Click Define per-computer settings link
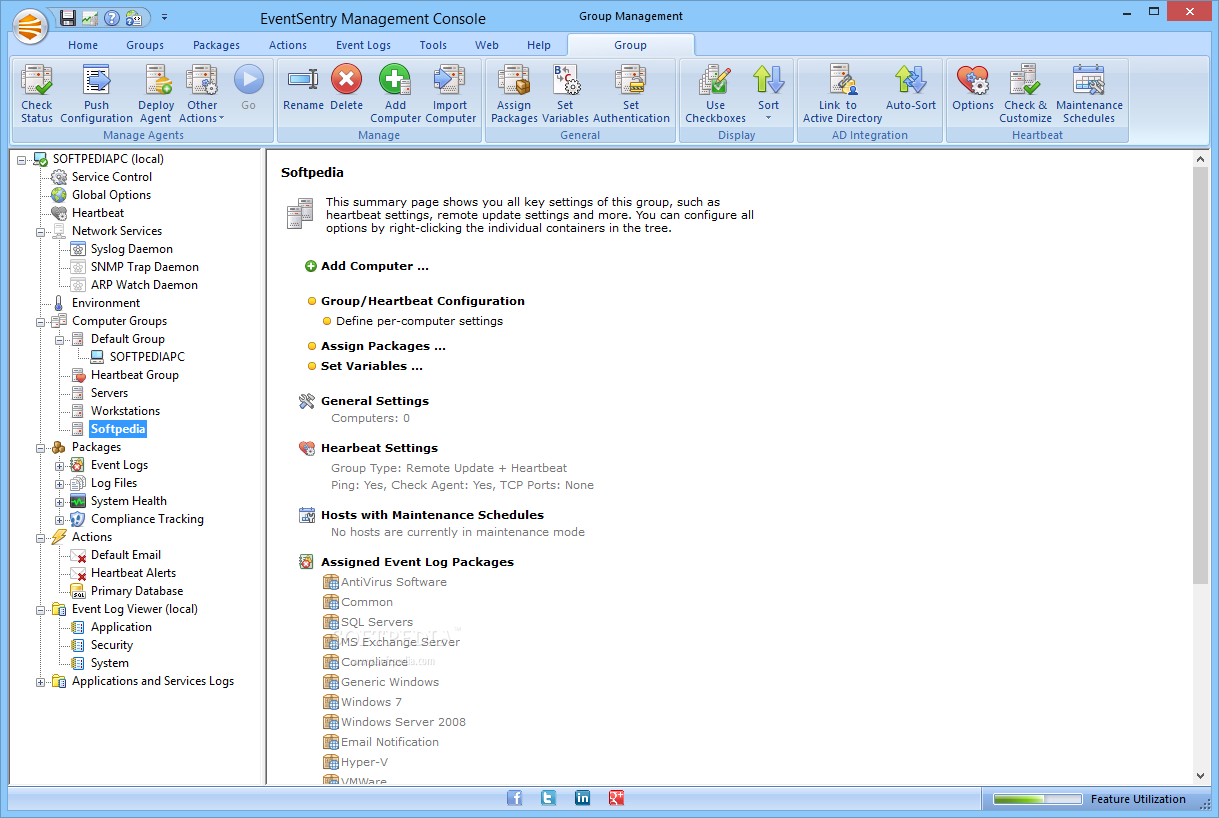 click(x=419, y=321)
